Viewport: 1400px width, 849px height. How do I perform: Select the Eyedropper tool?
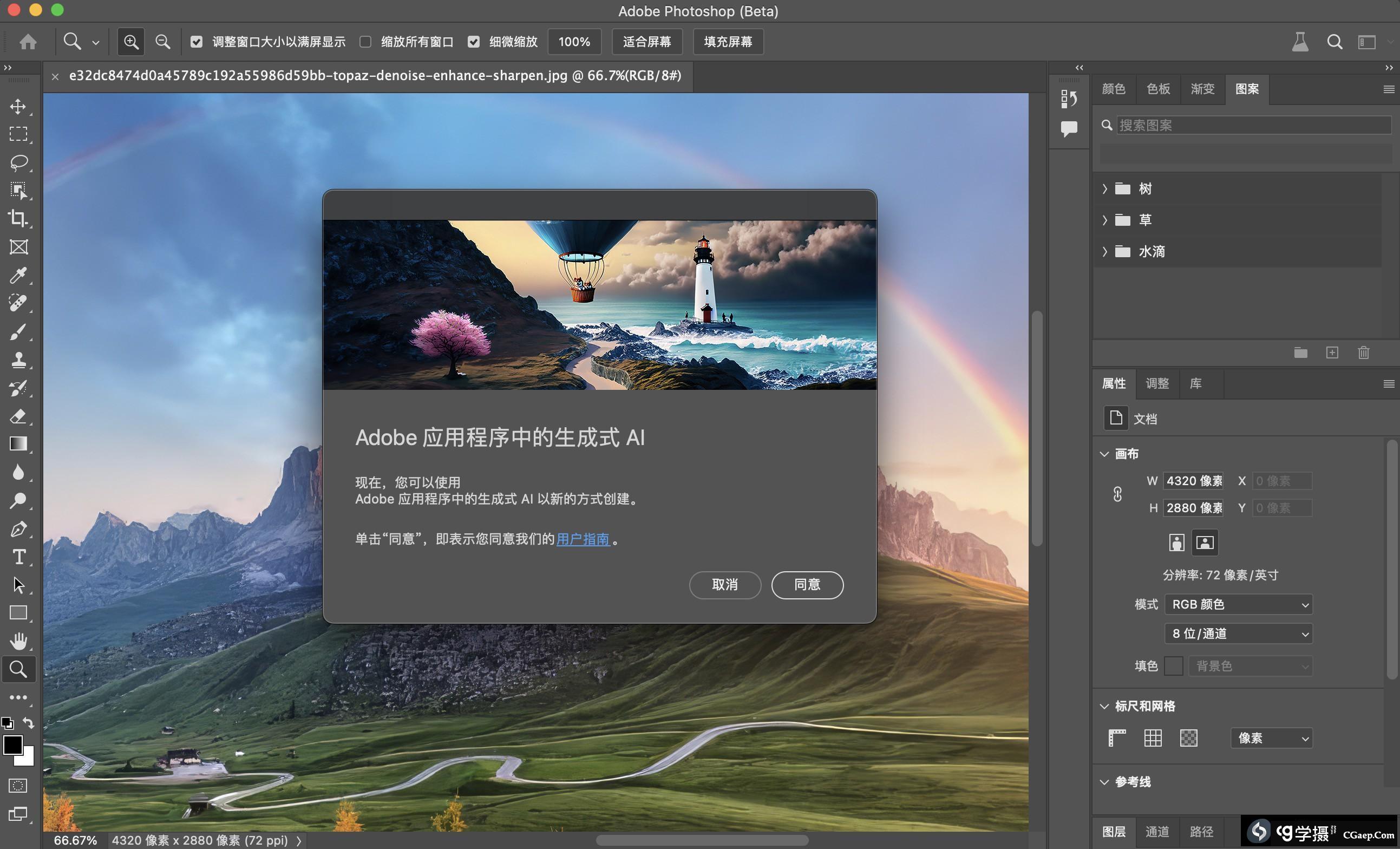(x=18, y=276)
